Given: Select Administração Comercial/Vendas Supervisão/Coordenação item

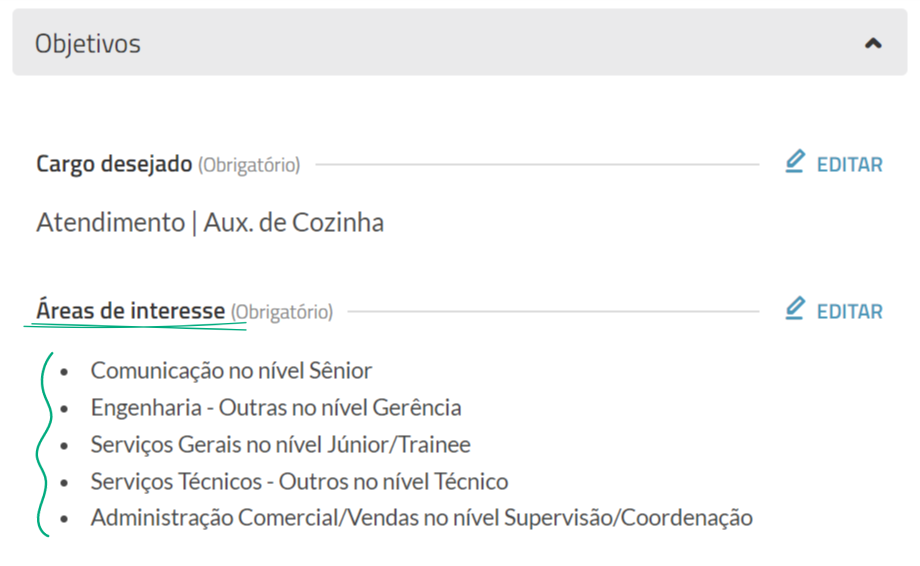Looking at the screenshot, I should 421,518.
